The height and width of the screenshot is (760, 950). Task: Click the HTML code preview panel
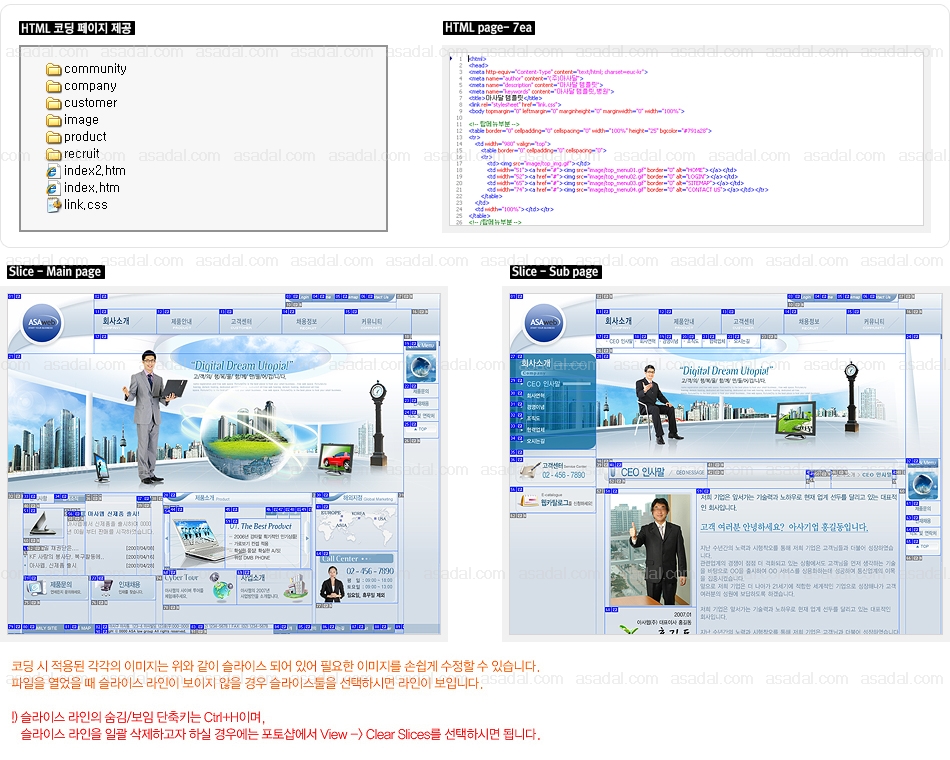(x=688, y=139)
